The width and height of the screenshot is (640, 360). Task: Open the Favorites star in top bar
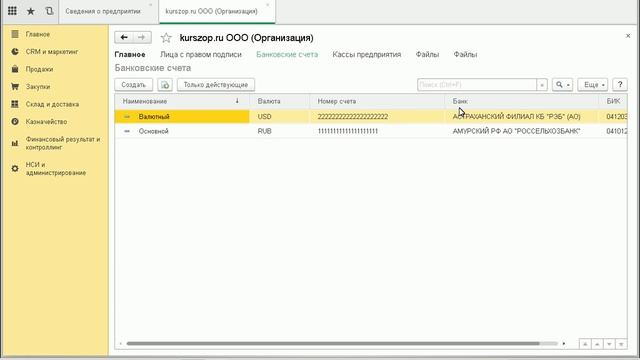pos(31,11)
